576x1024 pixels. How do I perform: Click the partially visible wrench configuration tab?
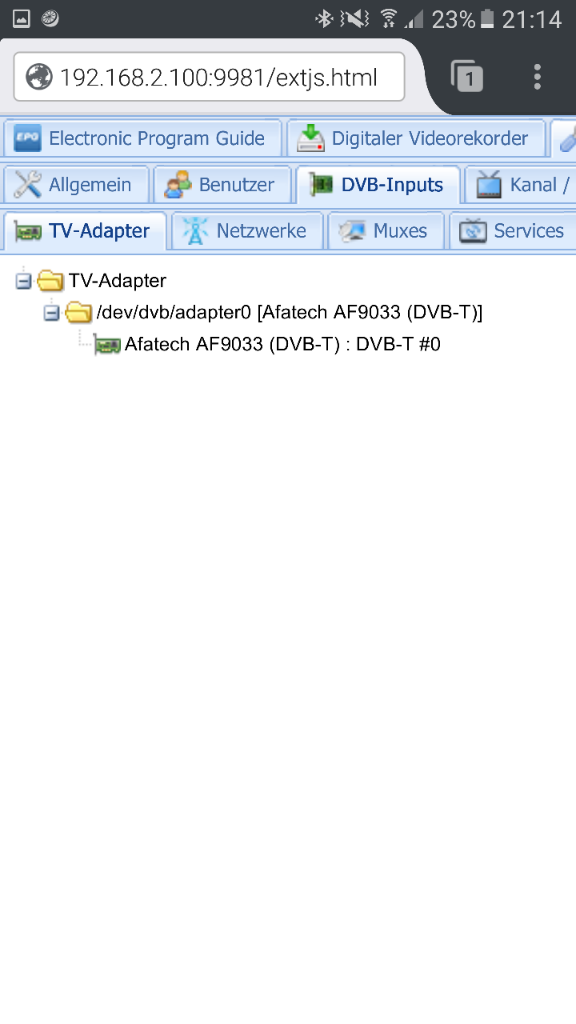point(564,138)
